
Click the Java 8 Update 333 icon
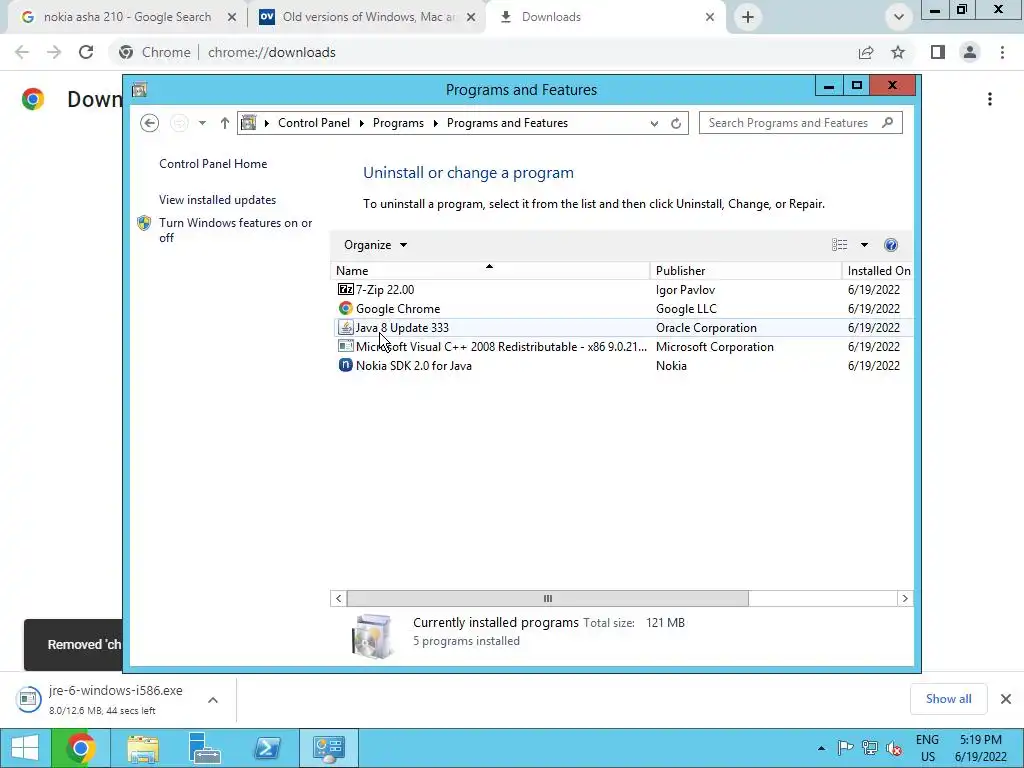(x=345, y=327)
